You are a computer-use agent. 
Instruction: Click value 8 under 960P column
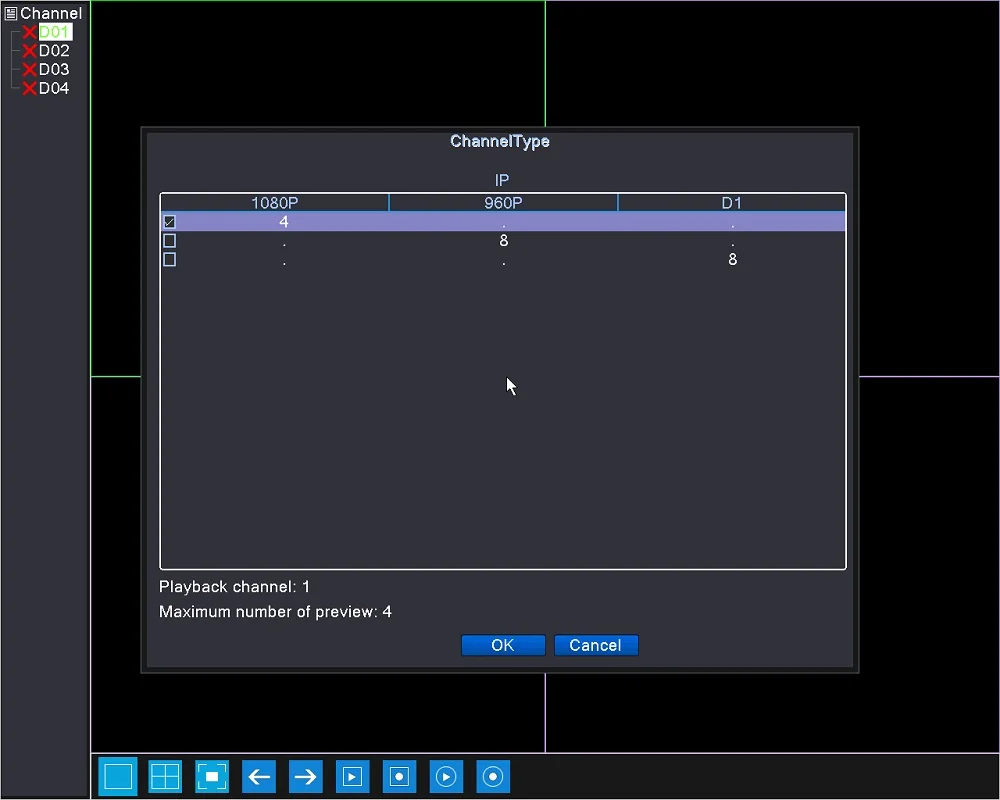(x=504, y=241)
